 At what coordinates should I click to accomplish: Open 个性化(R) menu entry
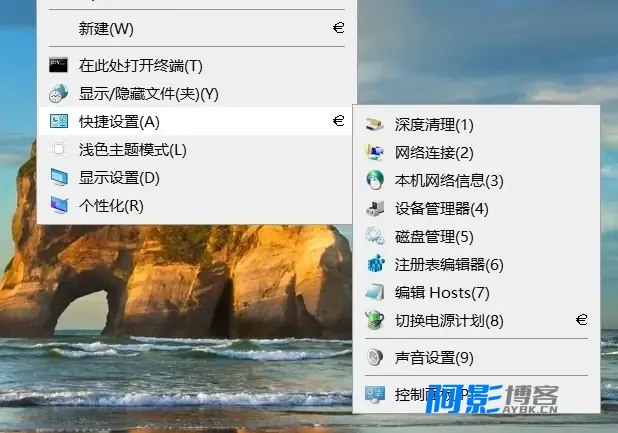coord(194,206)
